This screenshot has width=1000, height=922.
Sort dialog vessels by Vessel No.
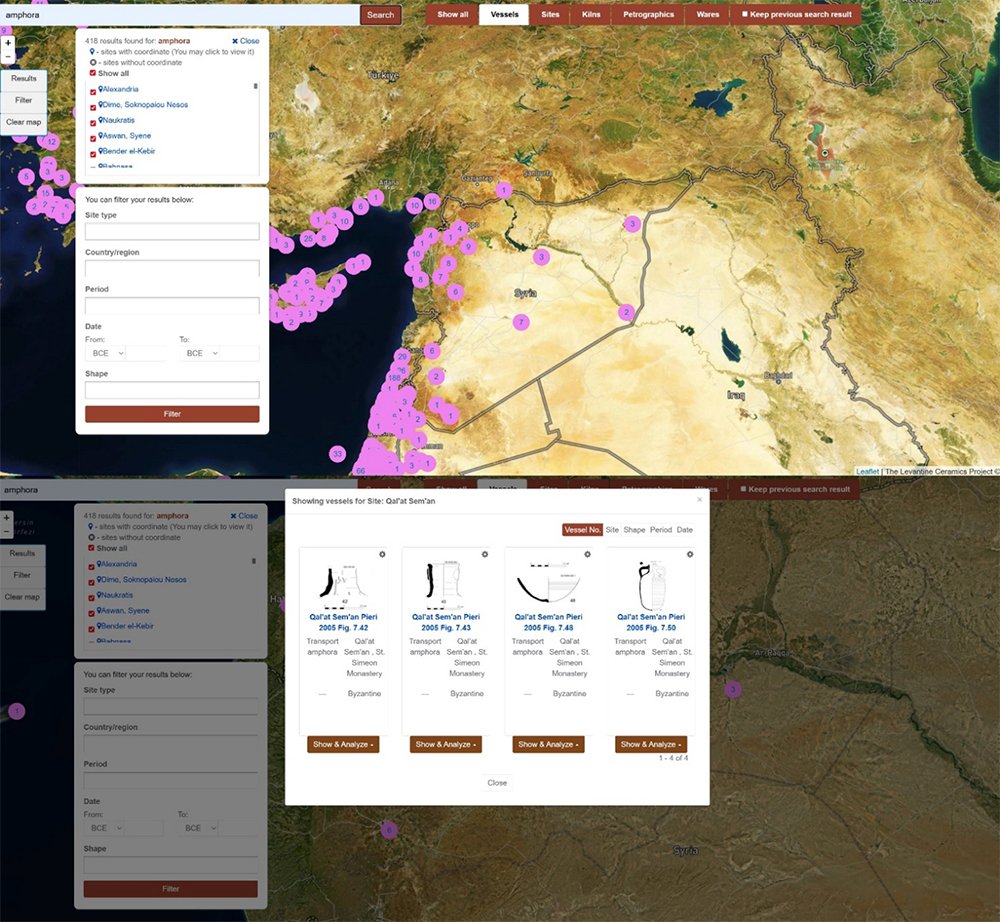coord(582,530)
